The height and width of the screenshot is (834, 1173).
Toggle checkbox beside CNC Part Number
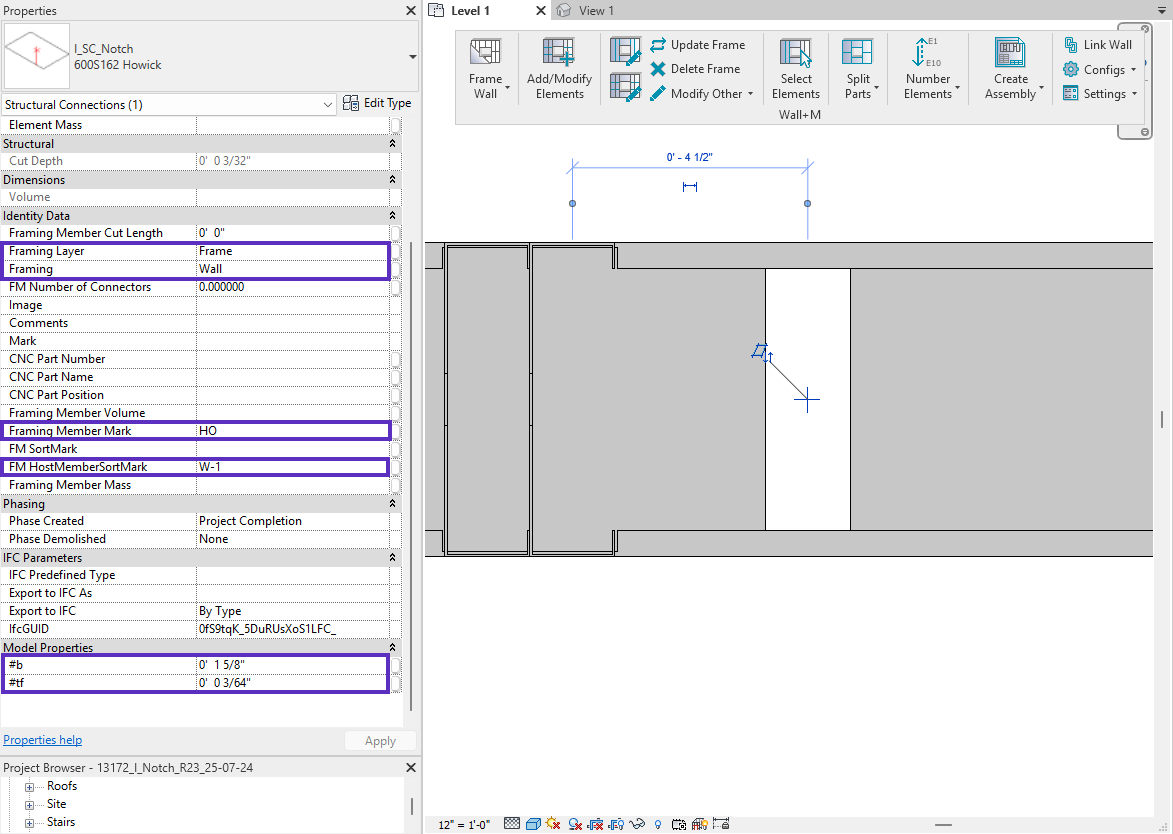pyautogui.click(x=395, y=359)
